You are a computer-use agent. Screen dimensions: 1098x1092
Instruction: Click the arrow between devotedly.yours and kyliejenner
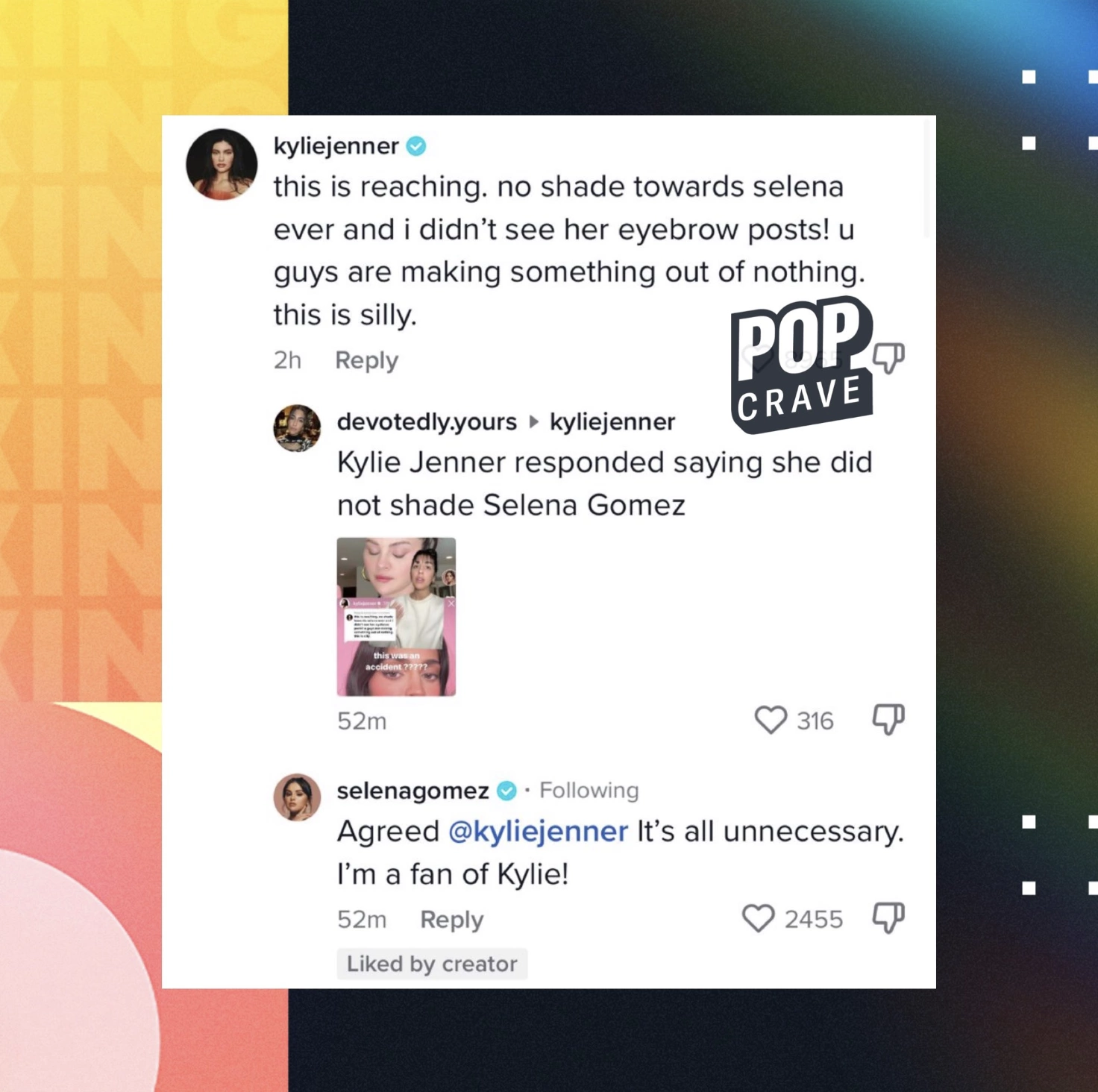tap(533, 421)
